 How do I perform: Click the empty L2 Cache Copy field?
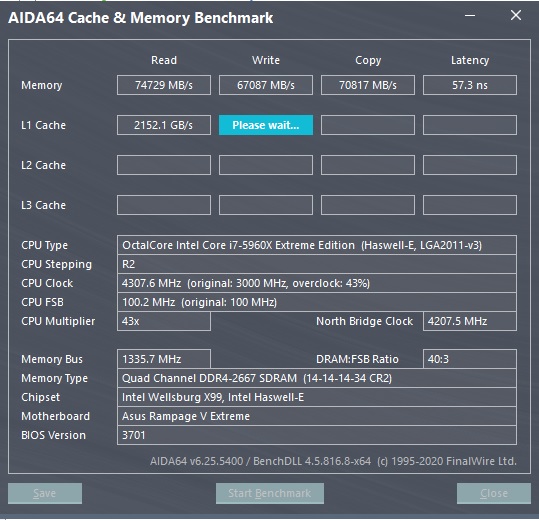click(x=368, y=165)
